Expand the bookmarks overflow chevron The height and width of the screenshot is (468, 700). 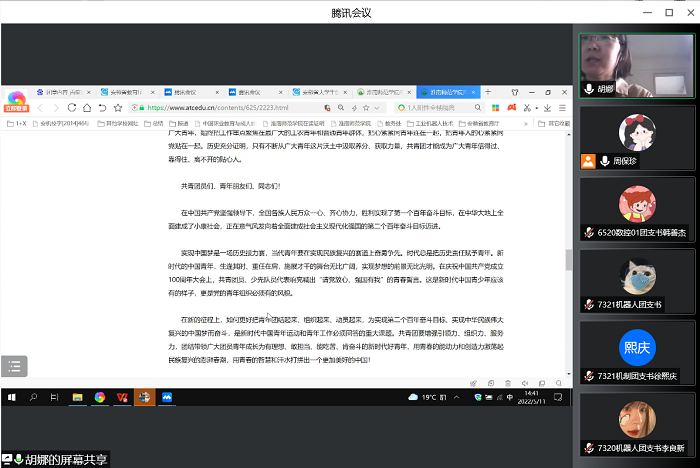click(526, 123)
